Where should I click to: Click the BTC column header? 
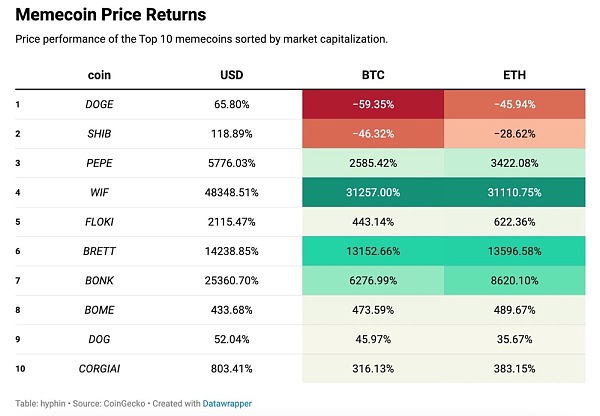[374, 74]
